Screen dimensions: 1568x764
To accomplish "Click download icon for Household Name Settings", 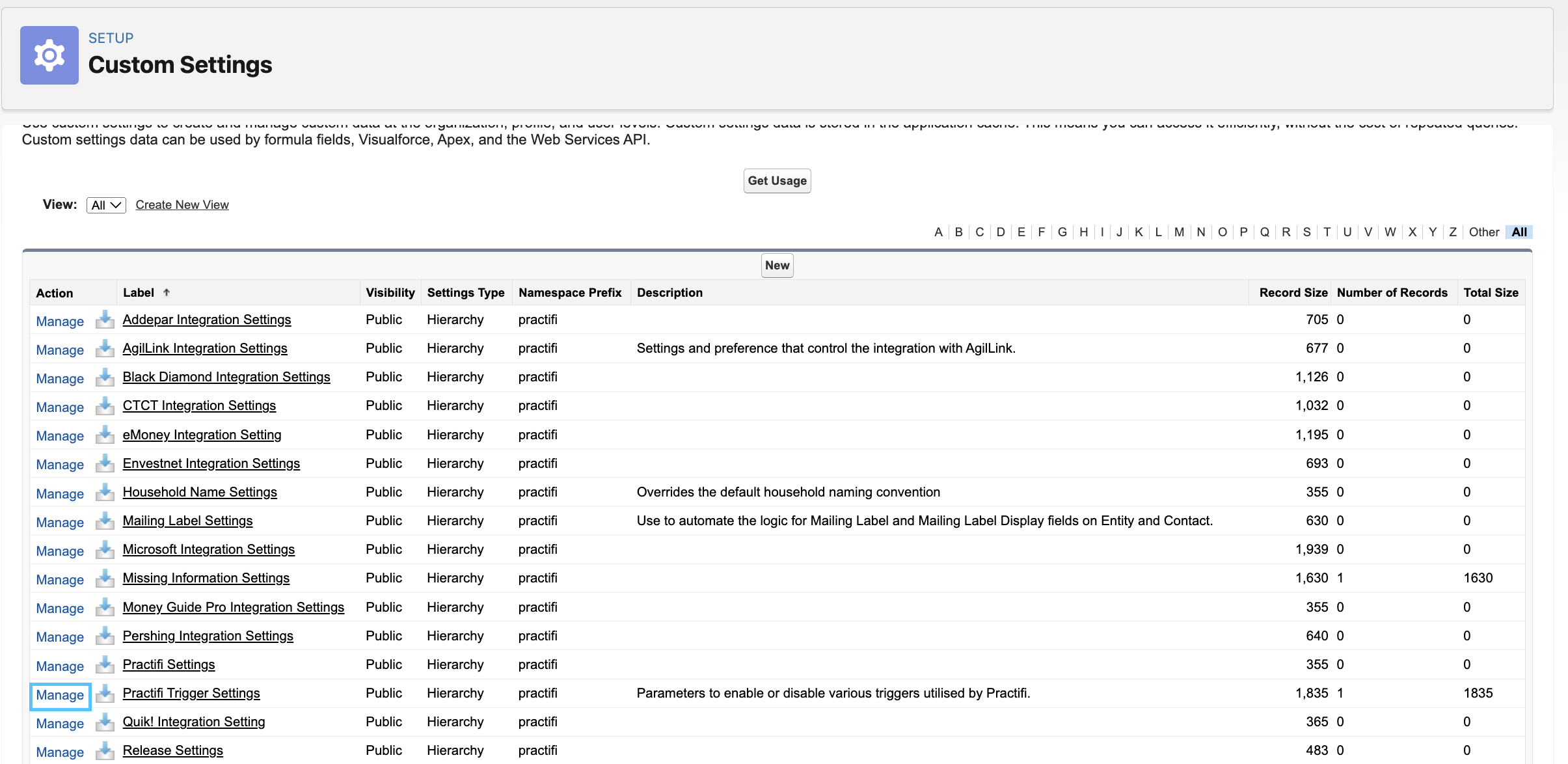I will [x=105, y=492].
